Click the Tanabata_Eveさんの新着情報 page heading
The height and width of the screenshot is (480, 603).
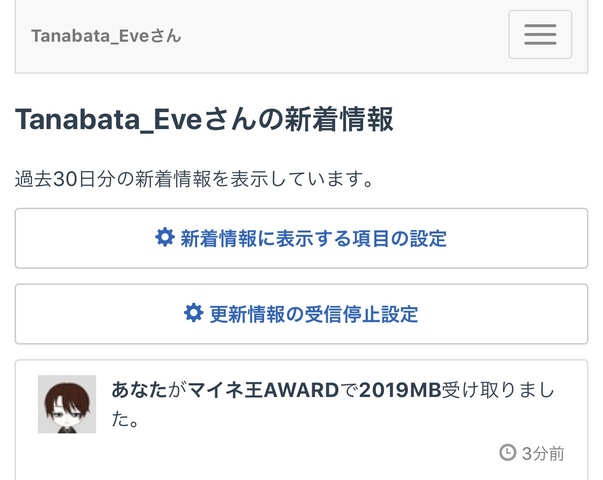tap(204, 121)
